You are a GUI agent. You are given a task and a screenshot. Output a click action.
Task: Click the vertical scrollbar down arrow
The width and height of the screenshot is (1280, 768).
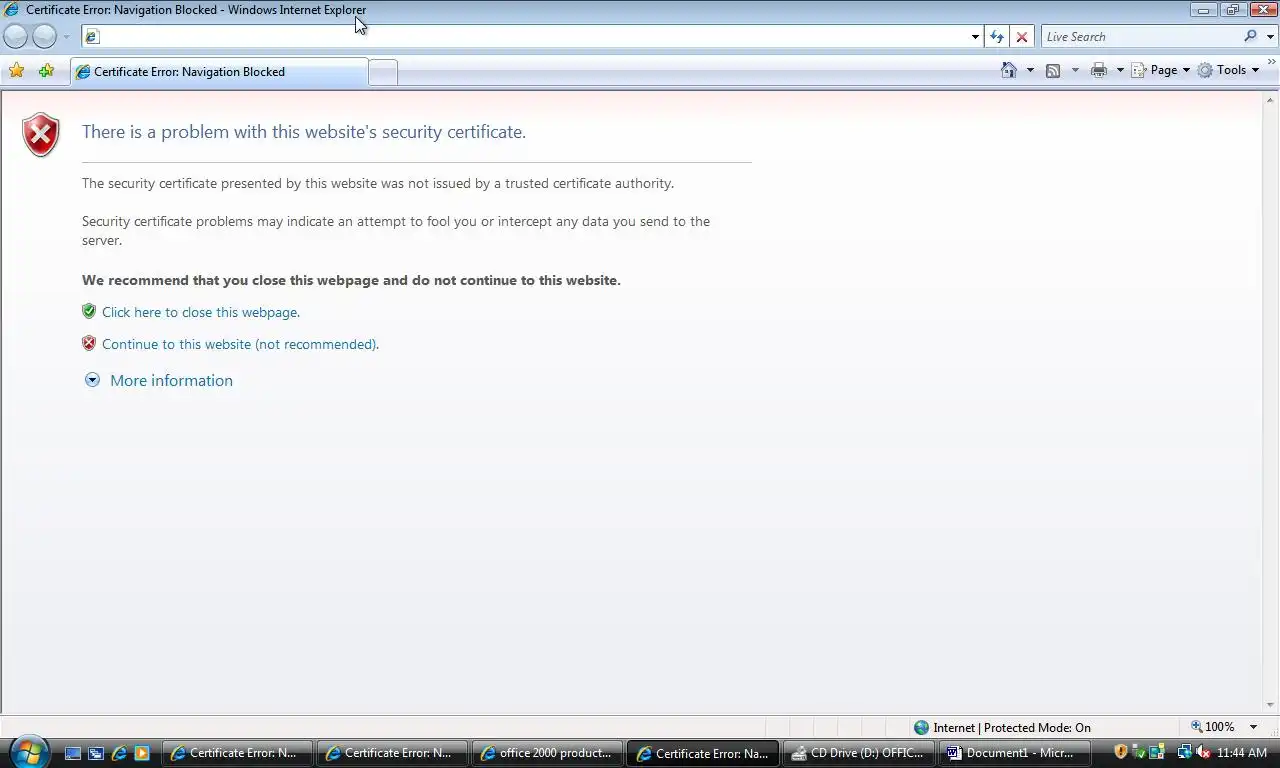(1271, 705)
